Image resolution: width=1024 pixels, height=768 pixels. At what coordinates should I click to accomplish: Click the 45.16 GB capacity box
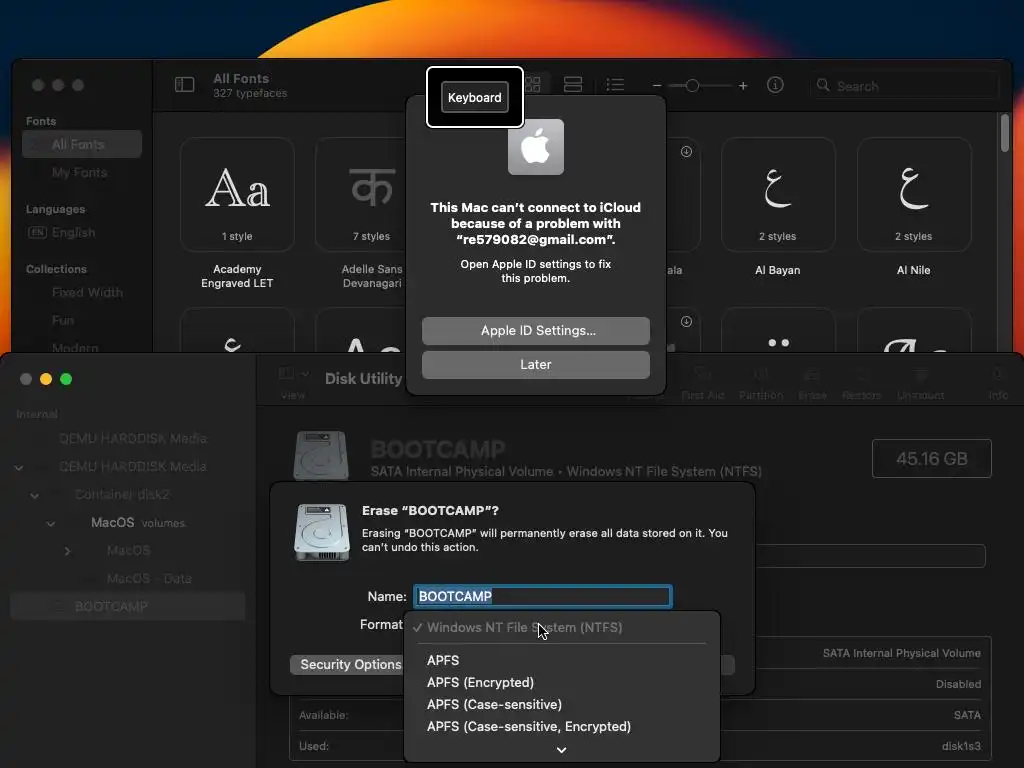[932, 458]
